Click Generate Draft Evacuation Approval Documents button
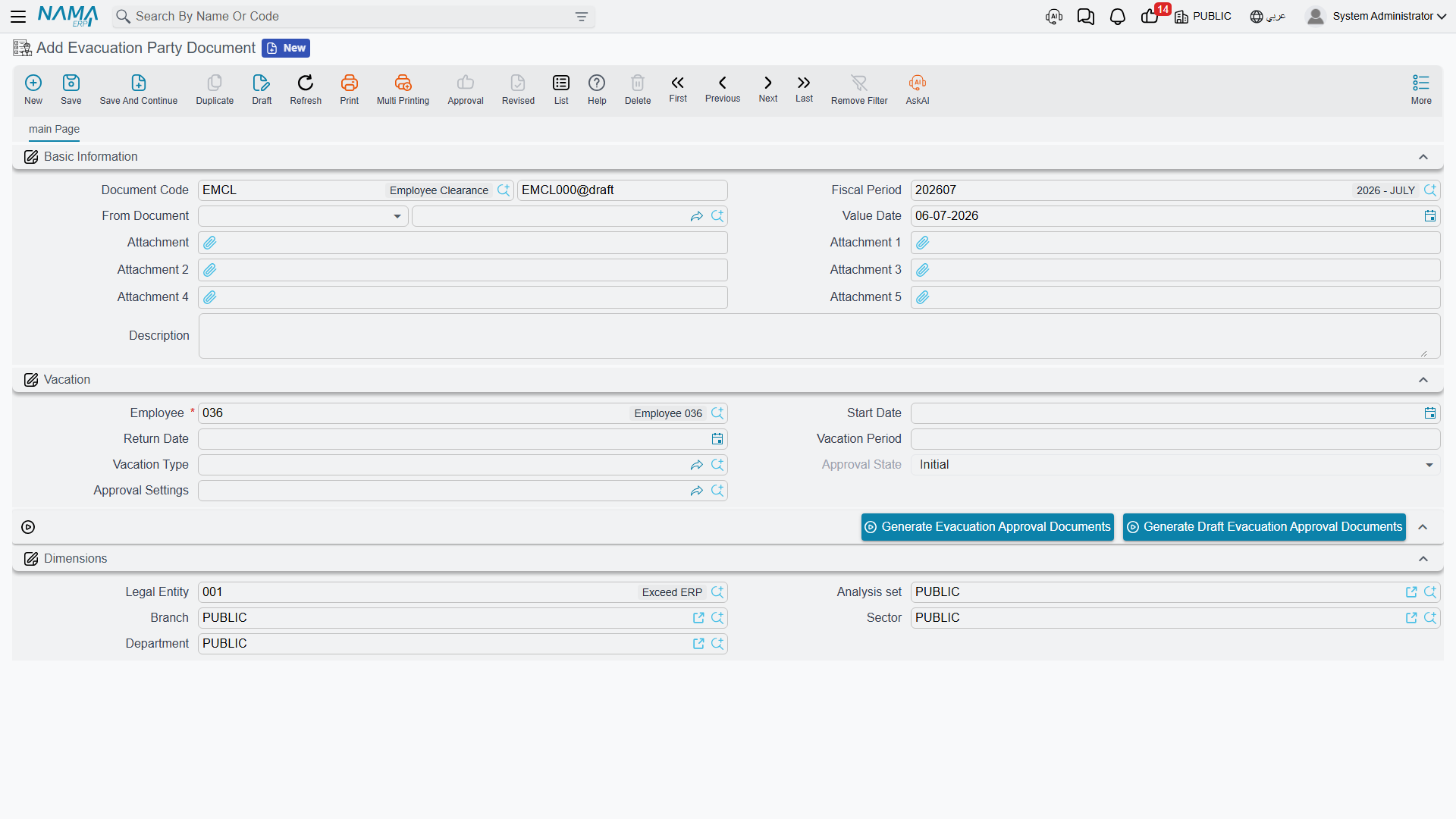The image size is (1456, 819). (x=1264, y=527)
